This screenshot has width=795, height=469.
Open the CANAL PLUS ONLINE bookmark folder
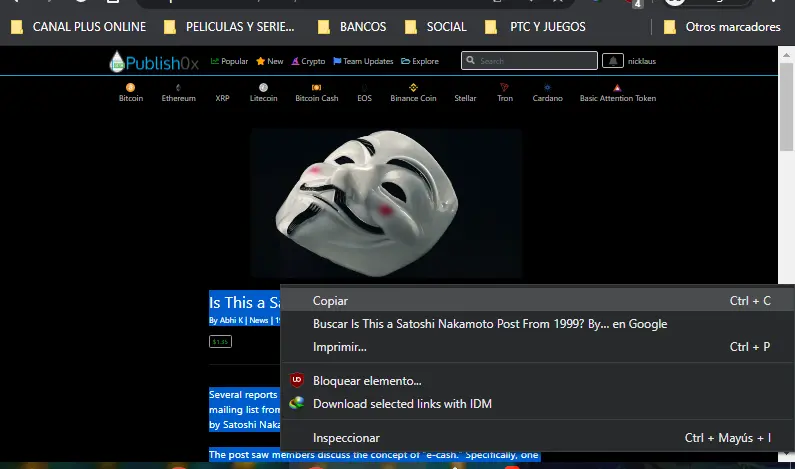click(79, 27)
